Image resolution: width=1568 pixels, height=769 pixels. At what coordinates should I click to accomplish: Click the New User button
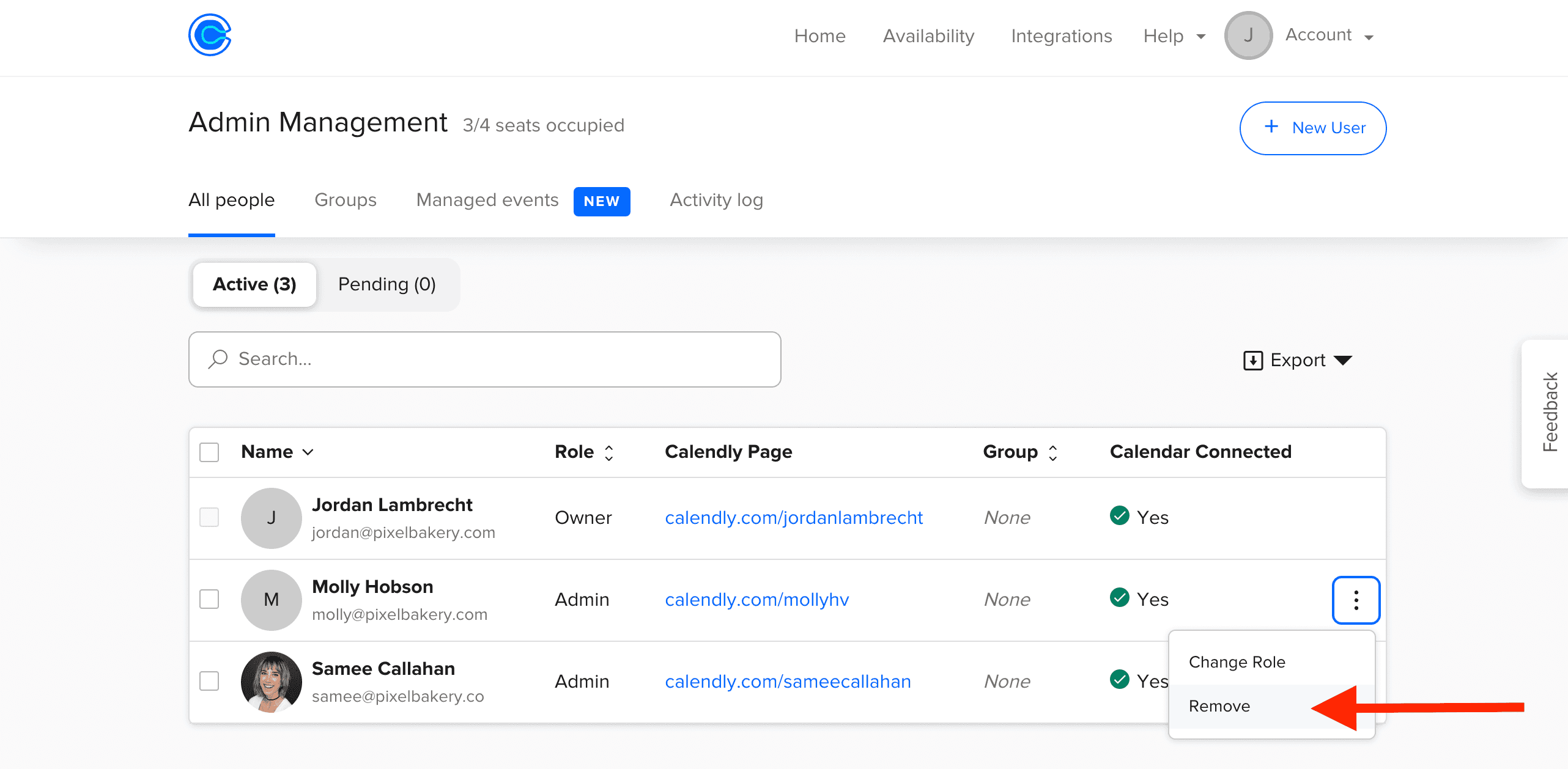[1312, 128]
